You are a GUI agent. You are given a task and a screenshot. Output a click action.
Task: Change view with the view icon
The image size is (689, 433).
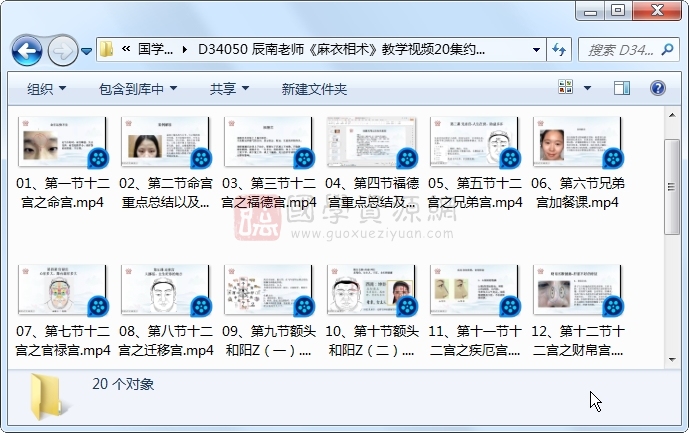[566, 87]
